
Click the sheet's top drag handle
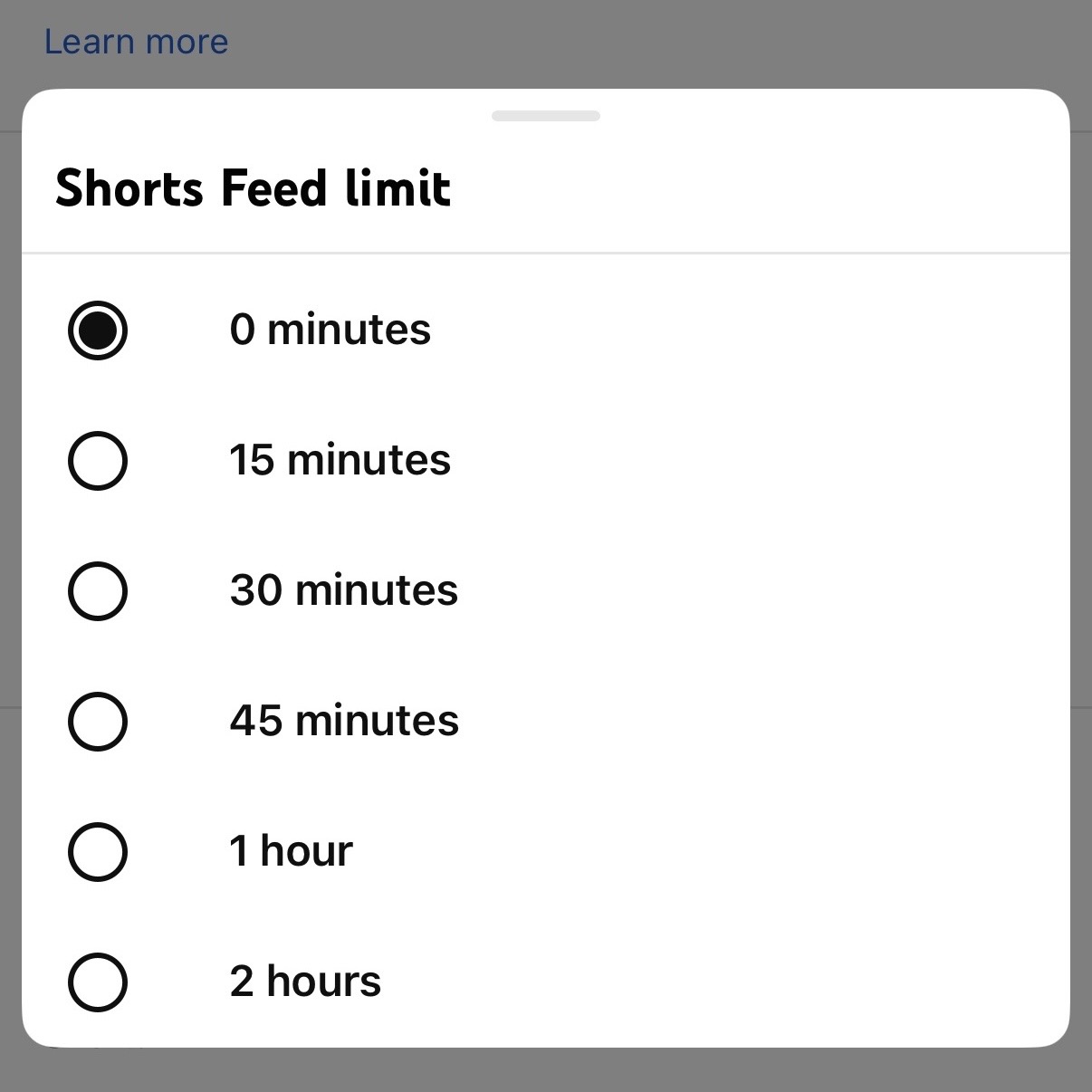pyautogui.click(x=545, y=116)
